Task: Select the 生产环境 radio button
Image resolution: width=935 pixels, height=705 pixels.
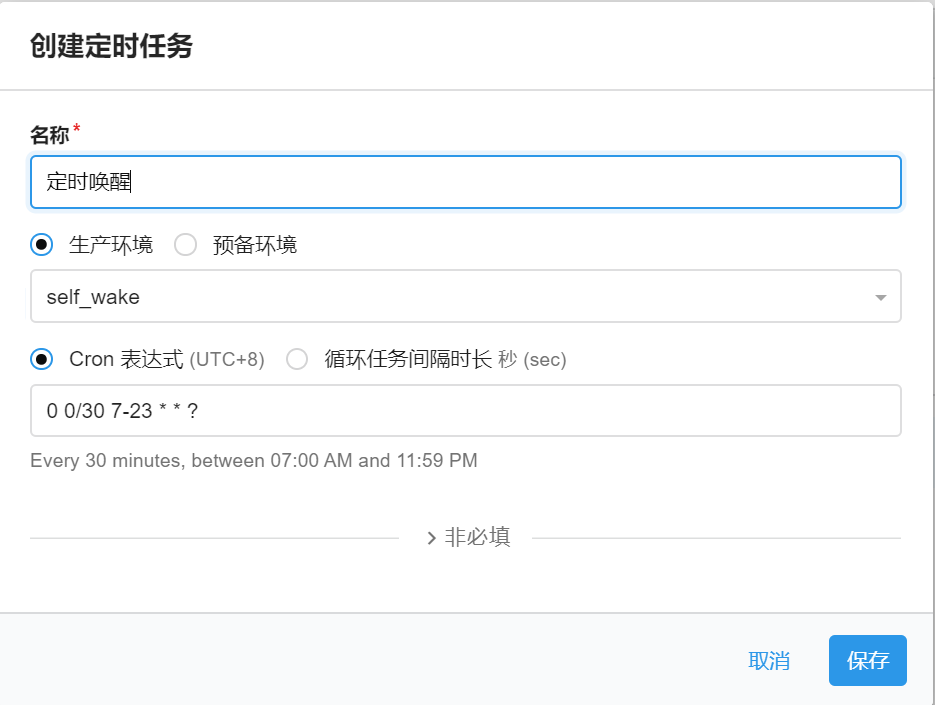Action: tap(42, 245)
